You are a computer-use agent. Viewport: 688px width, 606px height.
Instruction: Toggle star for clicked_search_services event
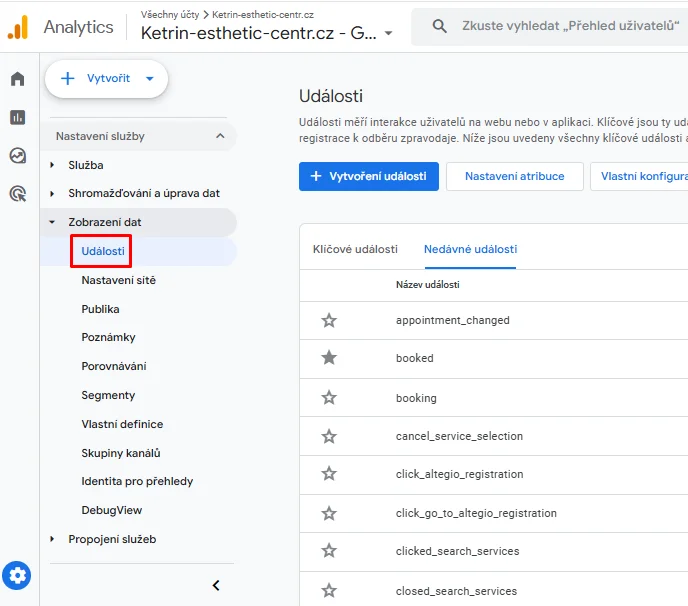[329, 551]
